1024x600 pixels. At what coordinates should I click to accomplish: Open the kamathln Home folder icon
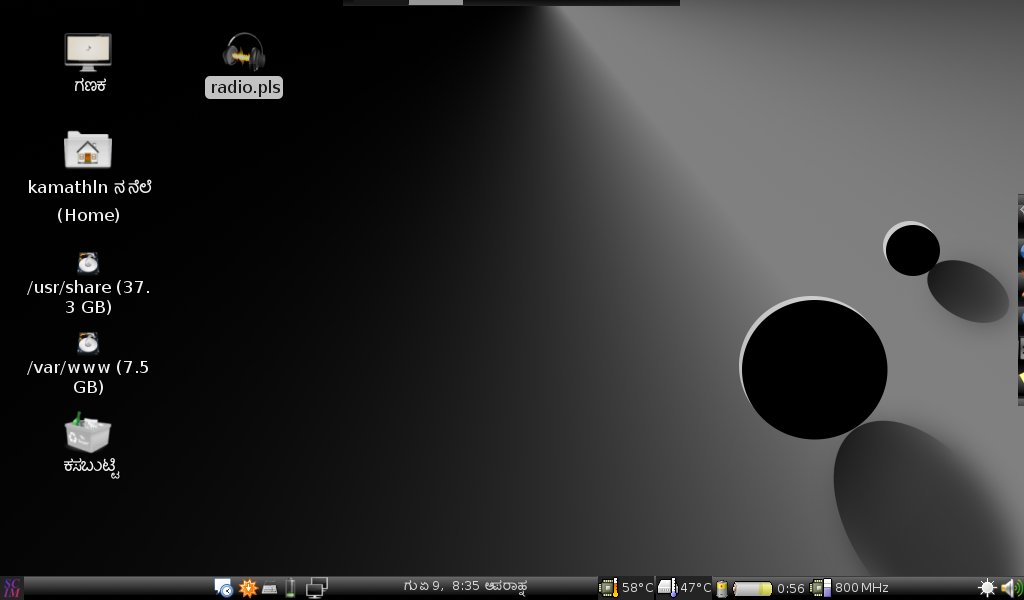88,150
